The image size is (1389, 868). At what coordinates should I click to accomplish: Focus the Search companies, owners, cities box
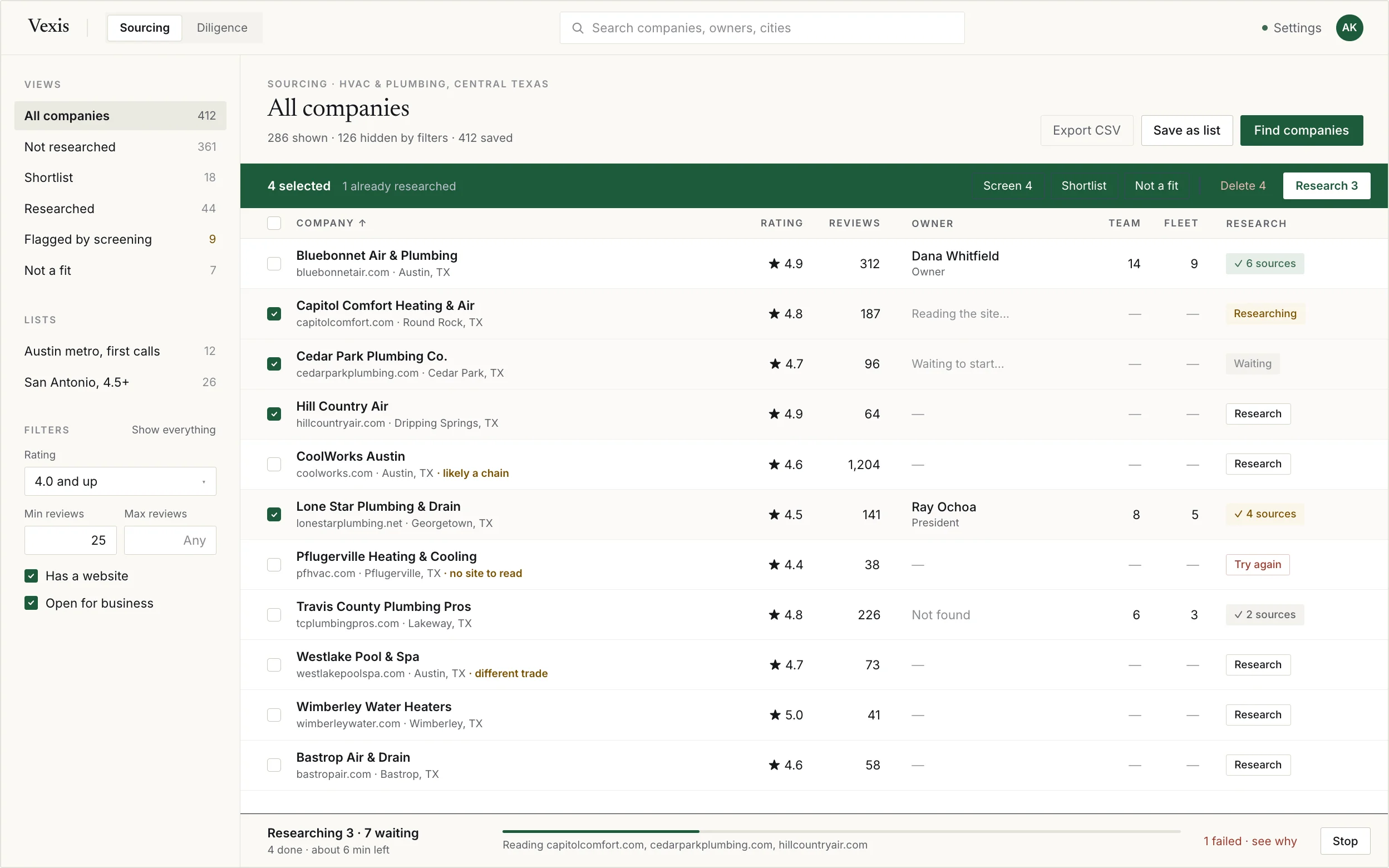[x=762, y=28]
